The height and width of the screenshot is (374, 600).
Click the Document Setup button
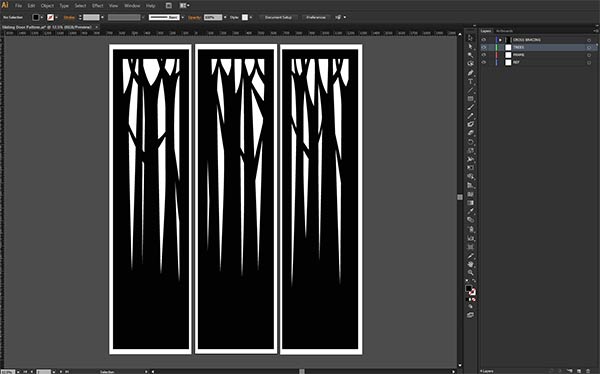click(x=278, y=17)
